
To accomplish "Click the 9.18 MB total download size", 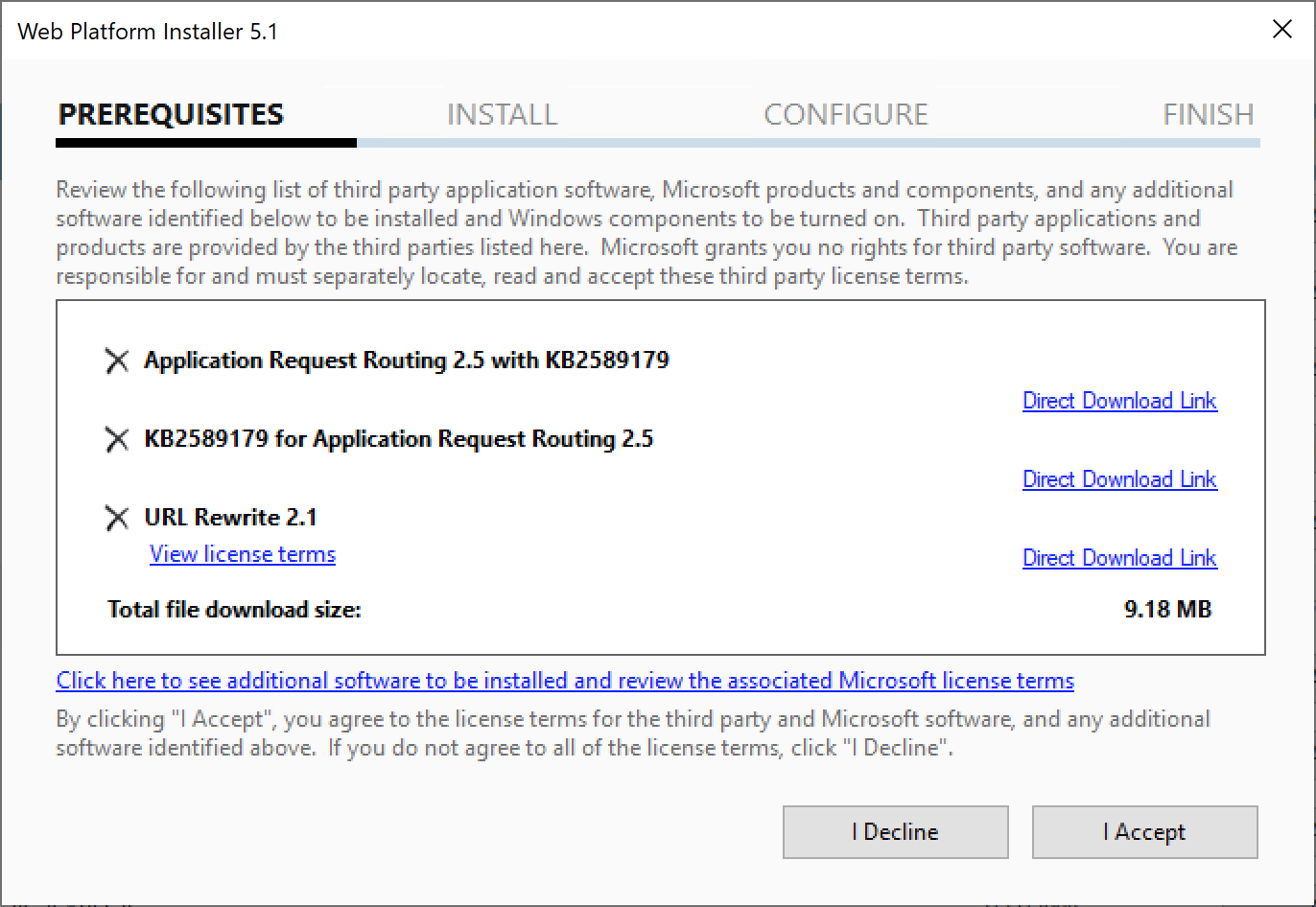I will 1167,609.
